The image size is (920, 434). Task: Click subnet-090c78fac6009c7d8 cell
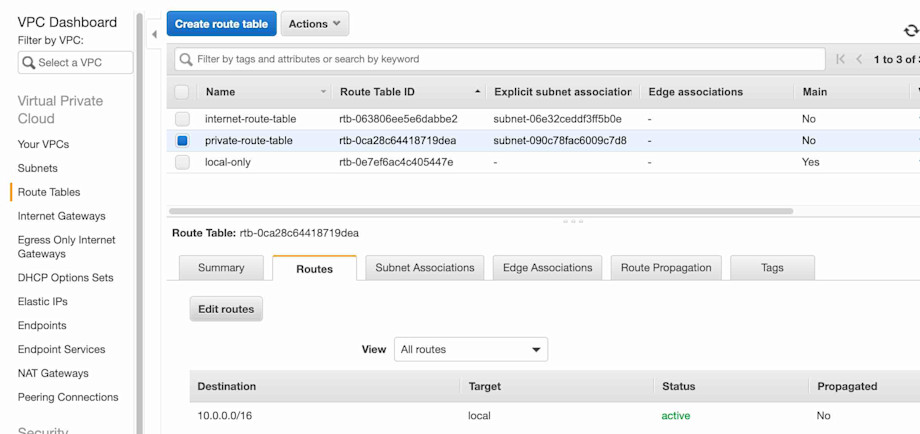pos(560,141)
